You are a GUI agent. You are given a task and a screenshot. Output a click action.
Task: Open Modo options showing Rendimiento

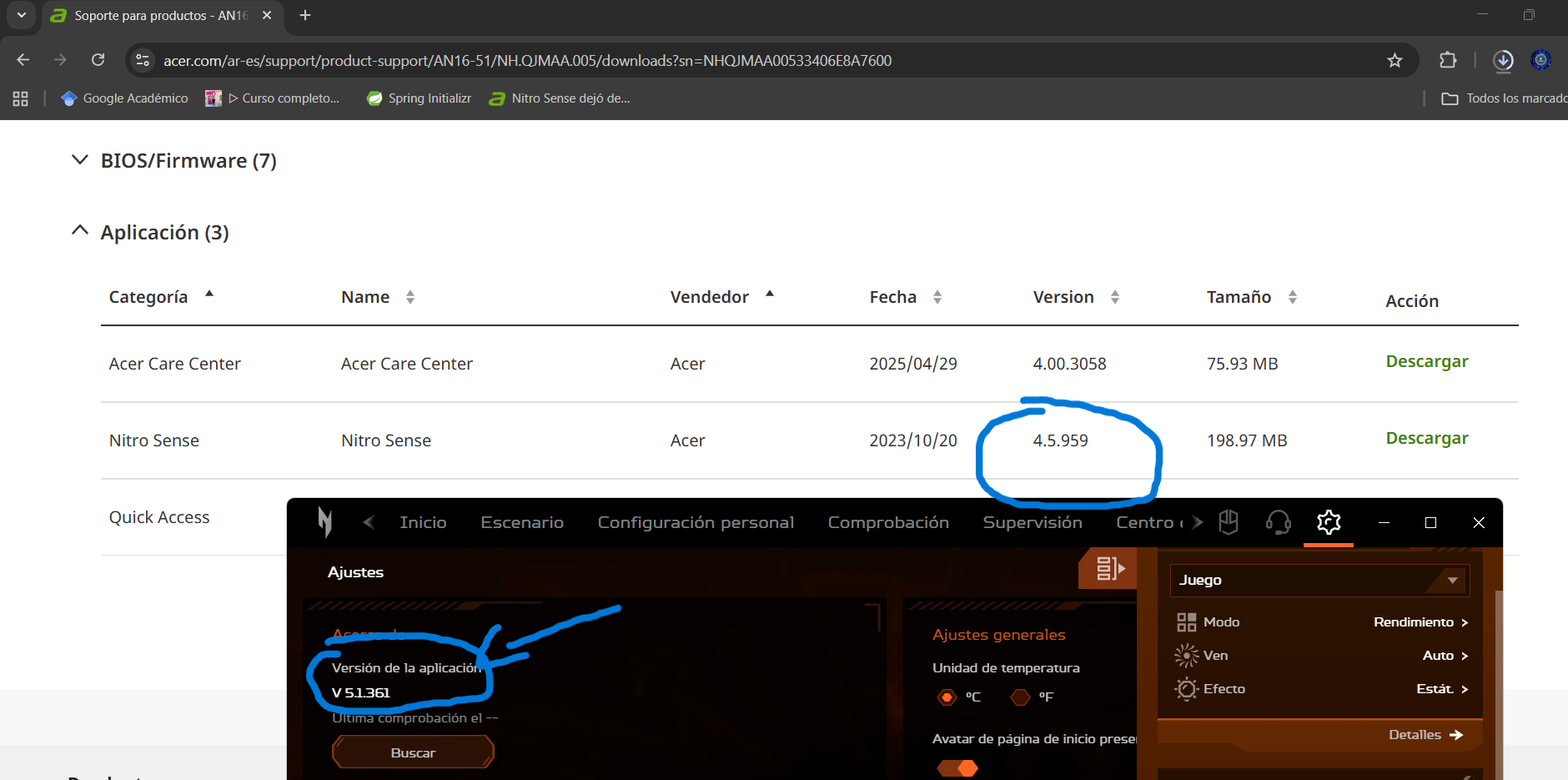click(x=1420, y=622)
